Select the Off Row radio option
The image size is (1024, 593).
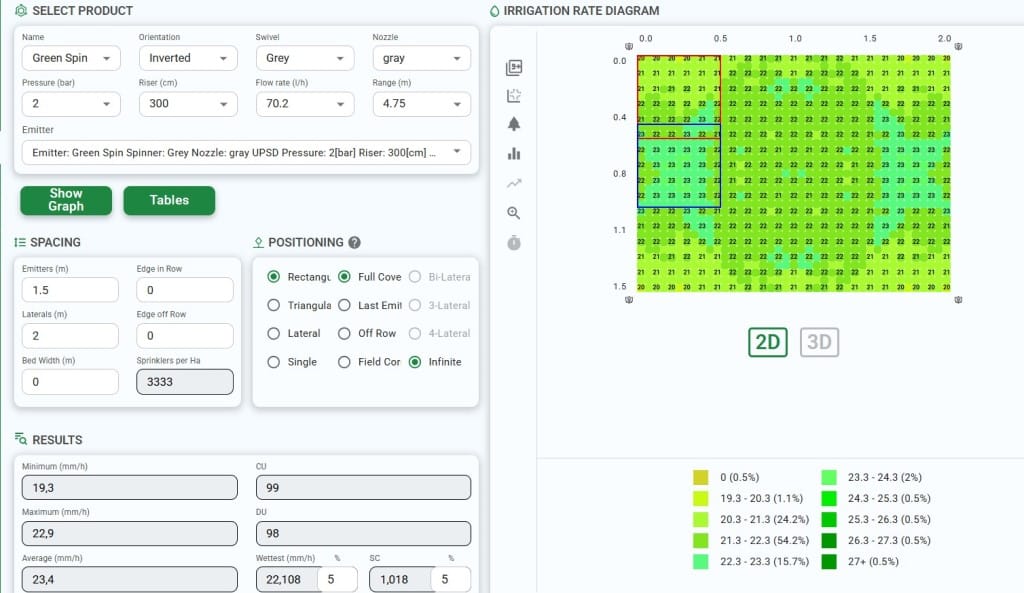[344, 333]
